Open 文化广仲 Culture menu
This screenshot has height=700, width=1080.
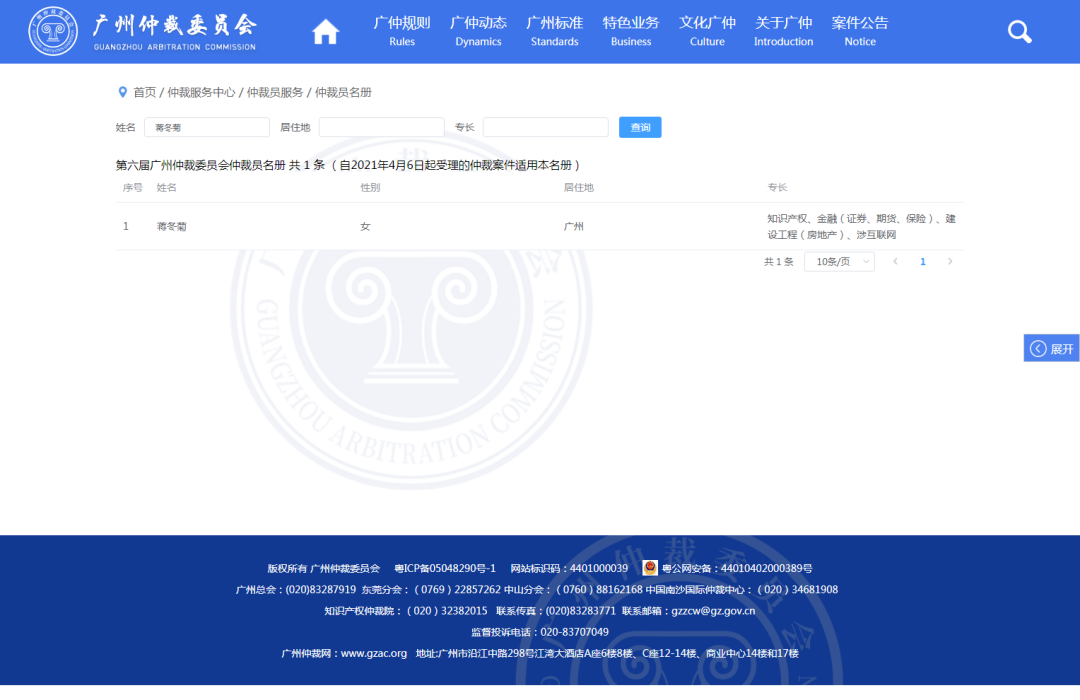click(707, 32)
